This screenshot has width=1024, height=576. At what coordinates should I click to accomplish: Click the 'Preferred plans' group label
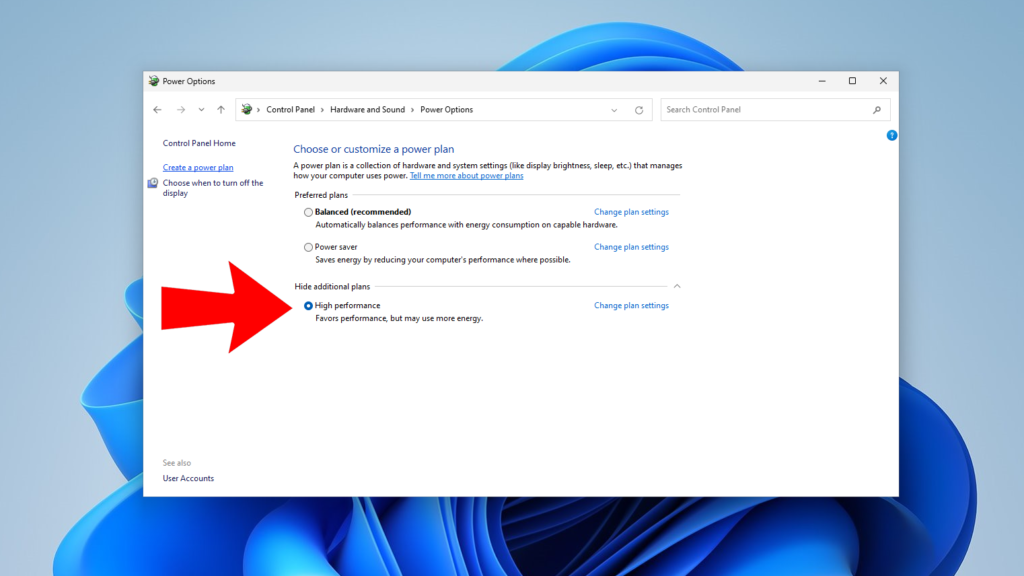[x=321, y=195]
